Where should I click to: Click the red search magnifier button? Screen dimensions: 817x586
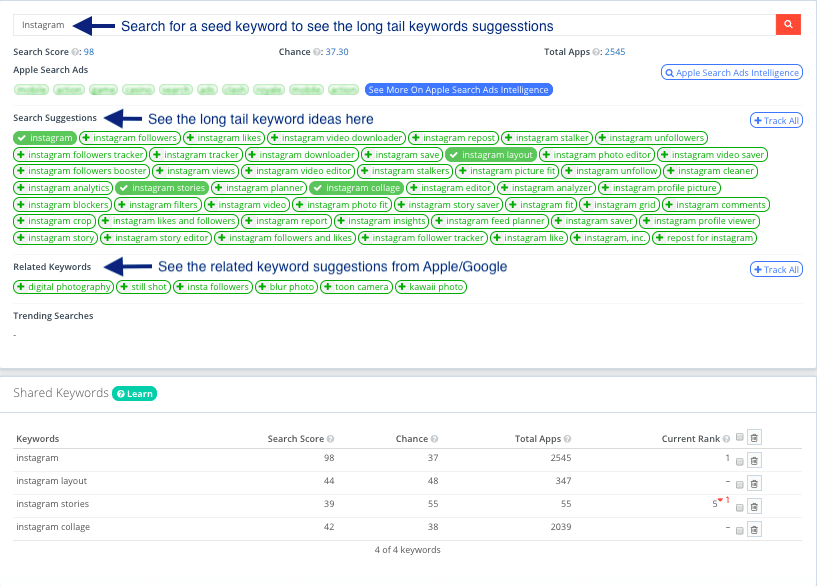point(788,24)
